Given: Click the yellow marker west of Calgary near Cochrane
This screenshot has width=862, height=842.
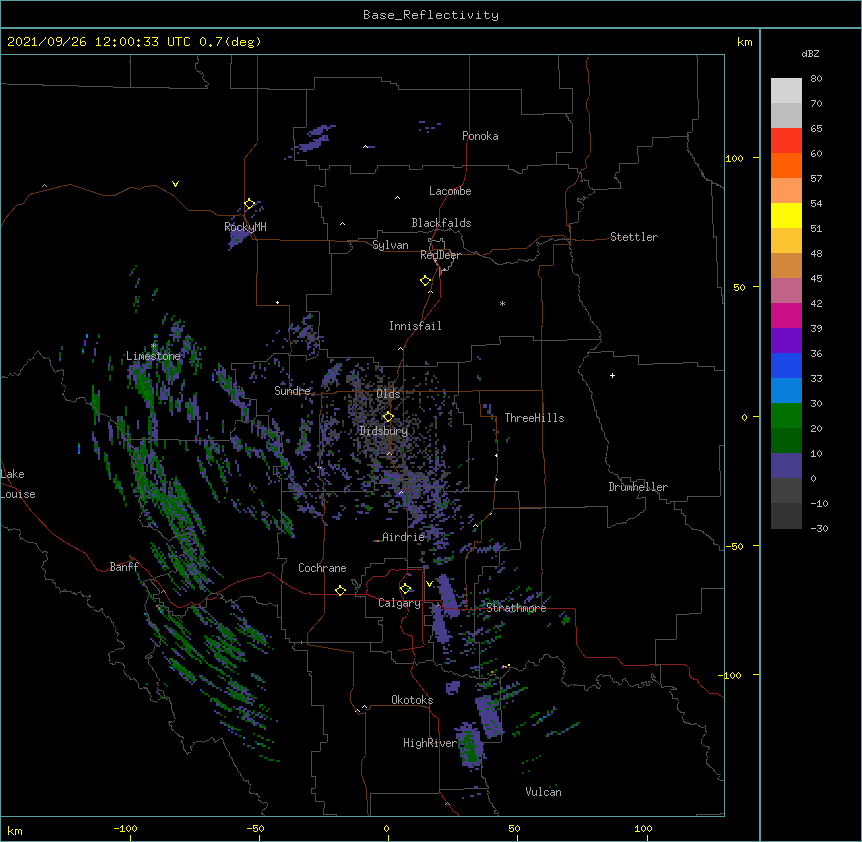Looking at the screenshot, I should [340, 590].
